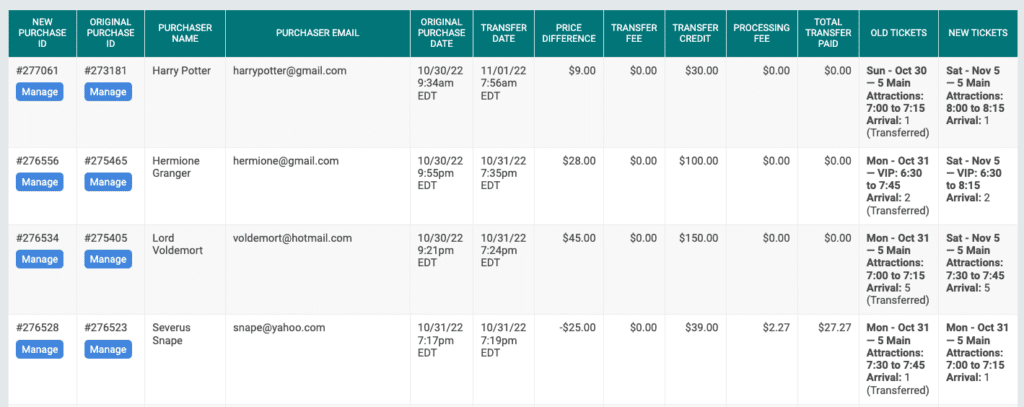Sort by Transfer Date column header
The height and width of the screenshot is (407, 1024).
504,33
